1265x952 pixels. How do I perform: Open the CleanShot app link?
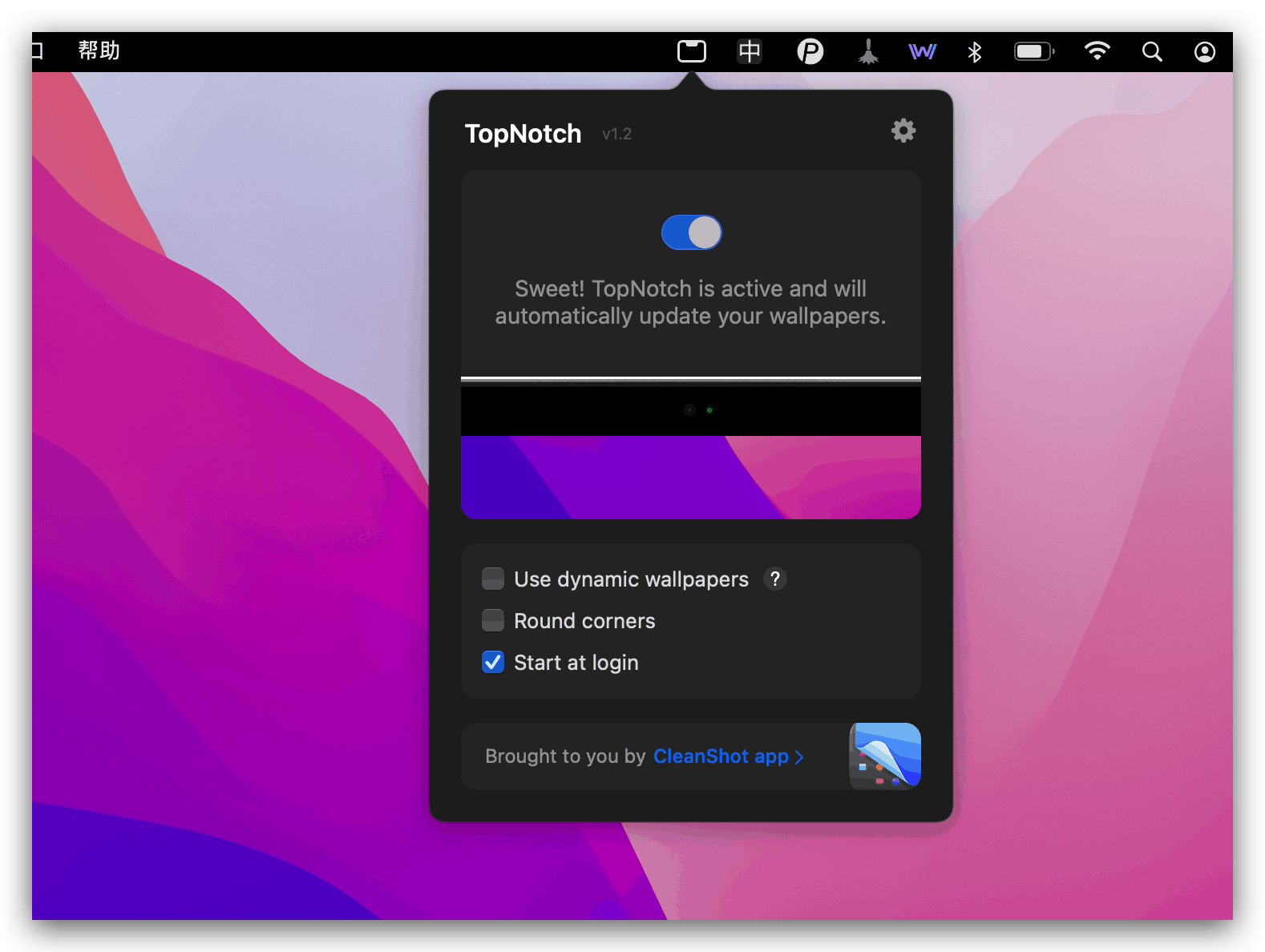click(x=728, y=756)
